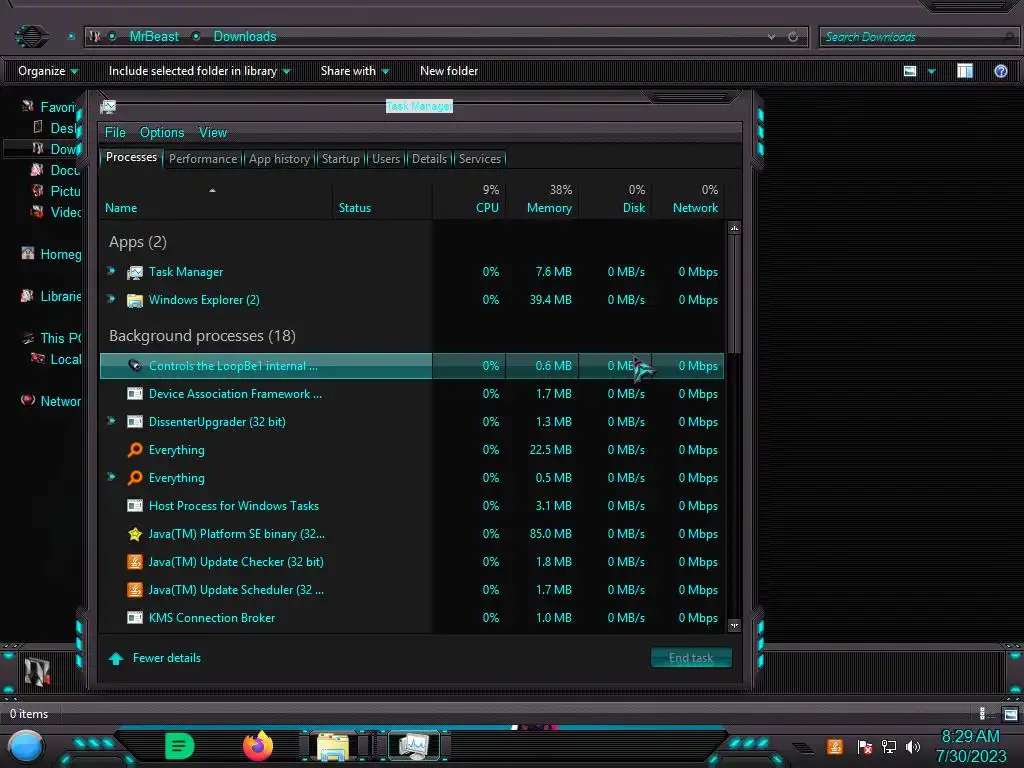Switch to the Users tab
The width and height of the screenshot is (1024, 768).
tap(386, 159)
